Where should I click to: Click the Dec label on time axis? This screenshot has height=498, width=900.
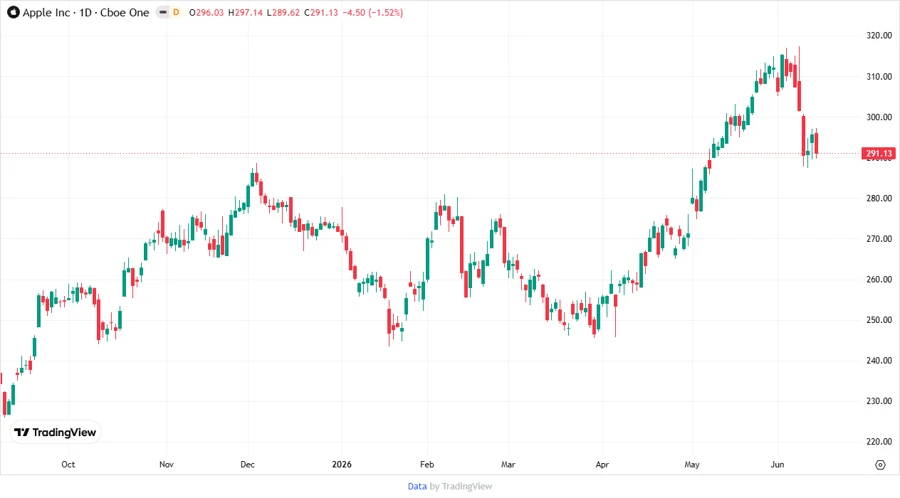coord(247,464)
